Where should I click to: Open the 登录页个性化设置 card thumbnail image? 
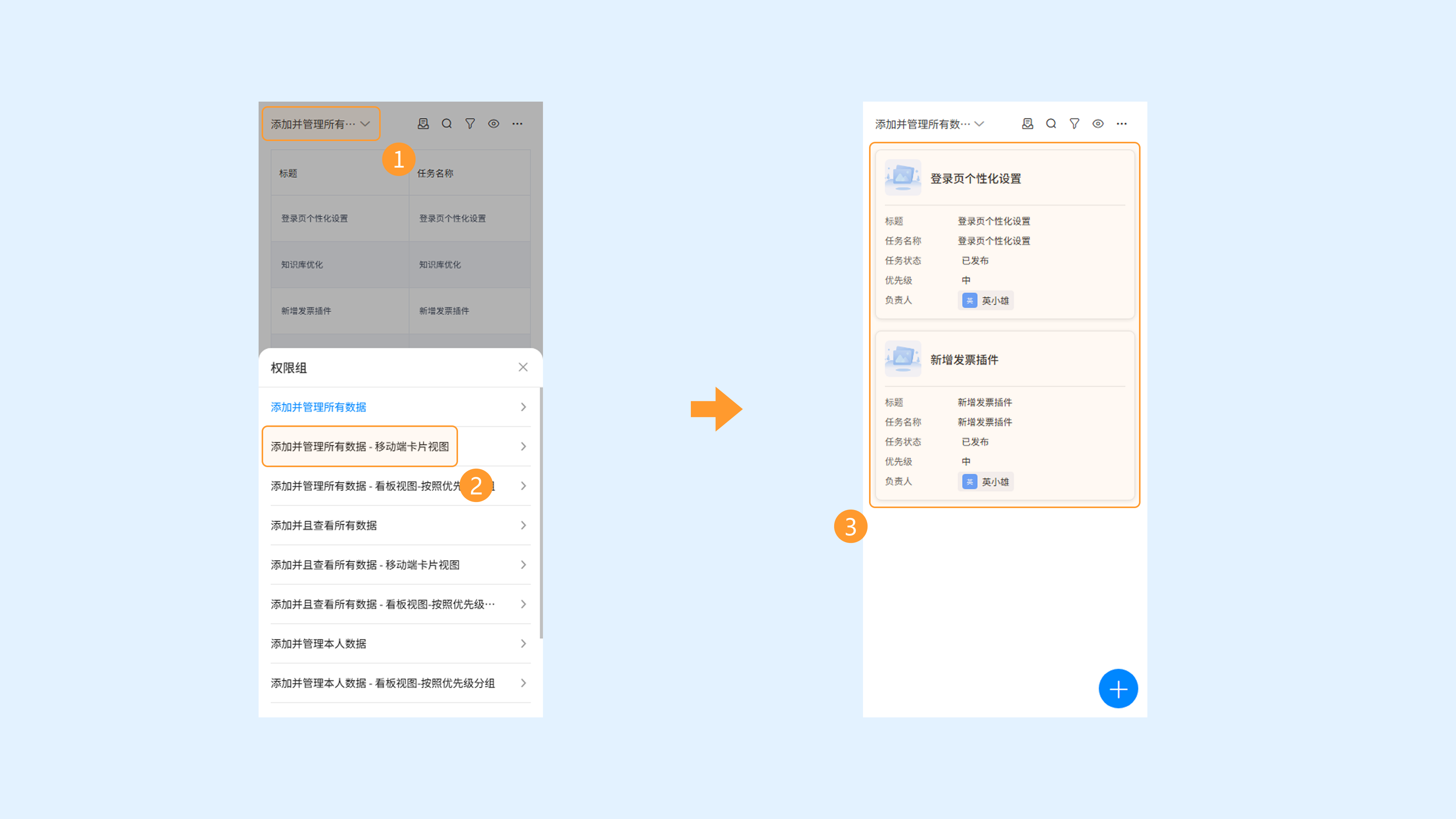tap(903, 178)
